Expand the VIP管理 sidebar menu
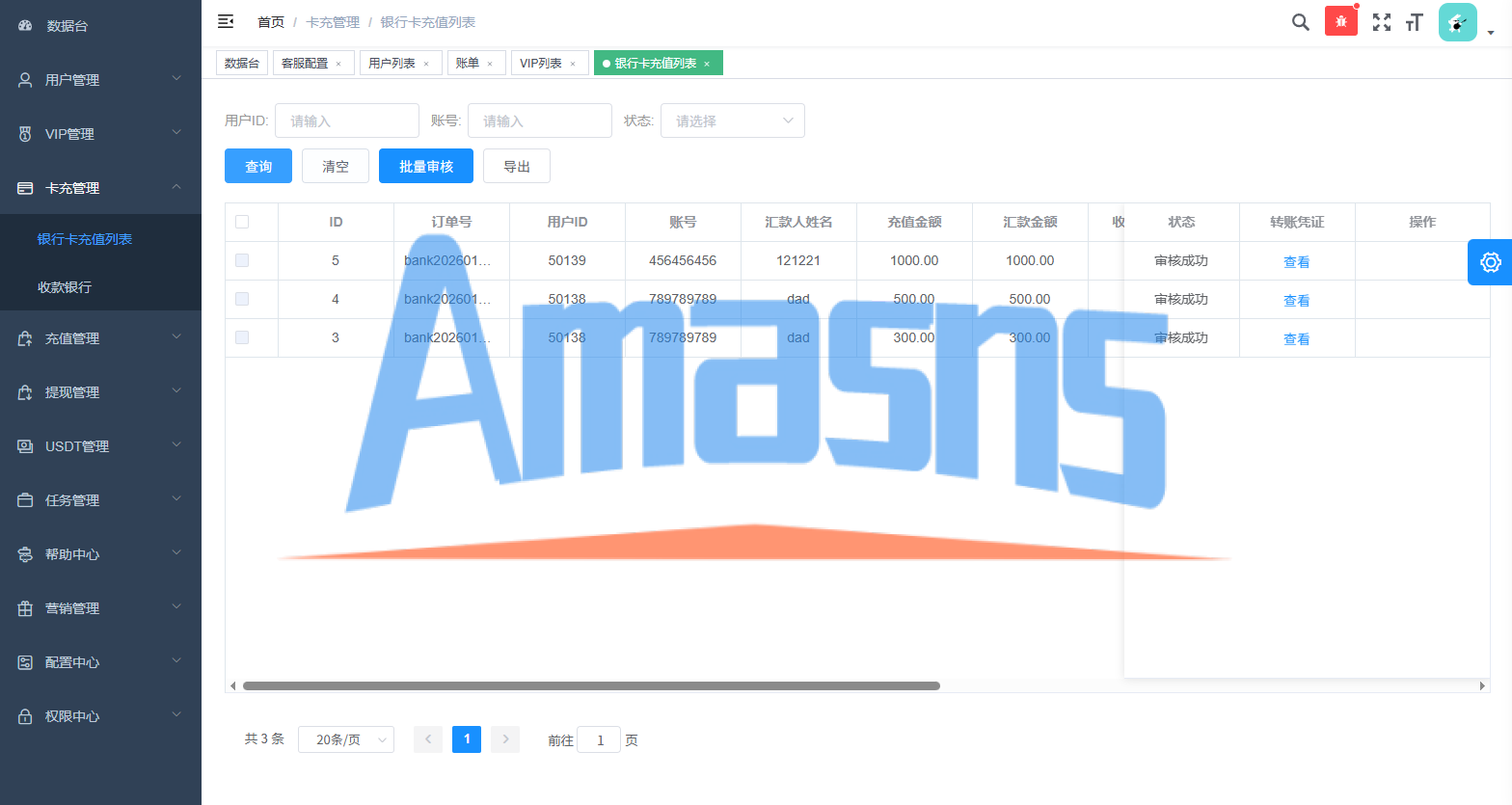The image size is (1512, 805). 100,134
